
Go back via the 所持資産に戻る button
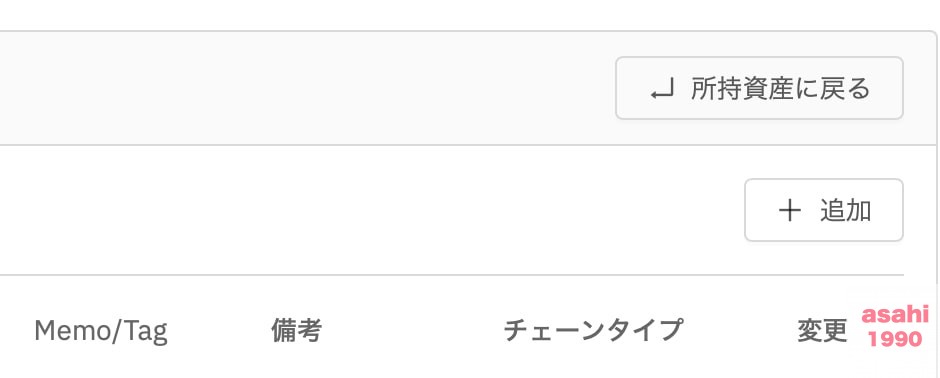759,88
